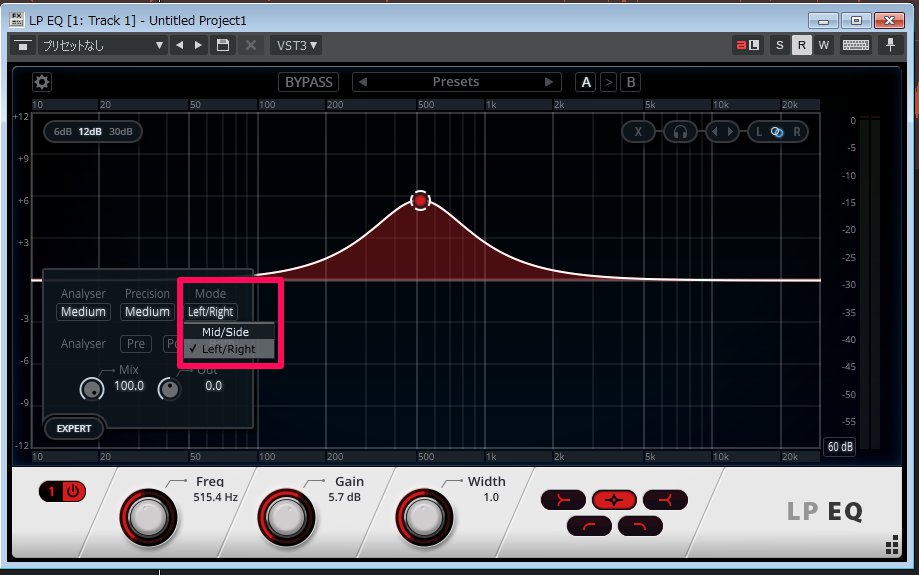The image size is (919, 575).
Task: Select the high cut filter shape
Action: tap(640, 524)
